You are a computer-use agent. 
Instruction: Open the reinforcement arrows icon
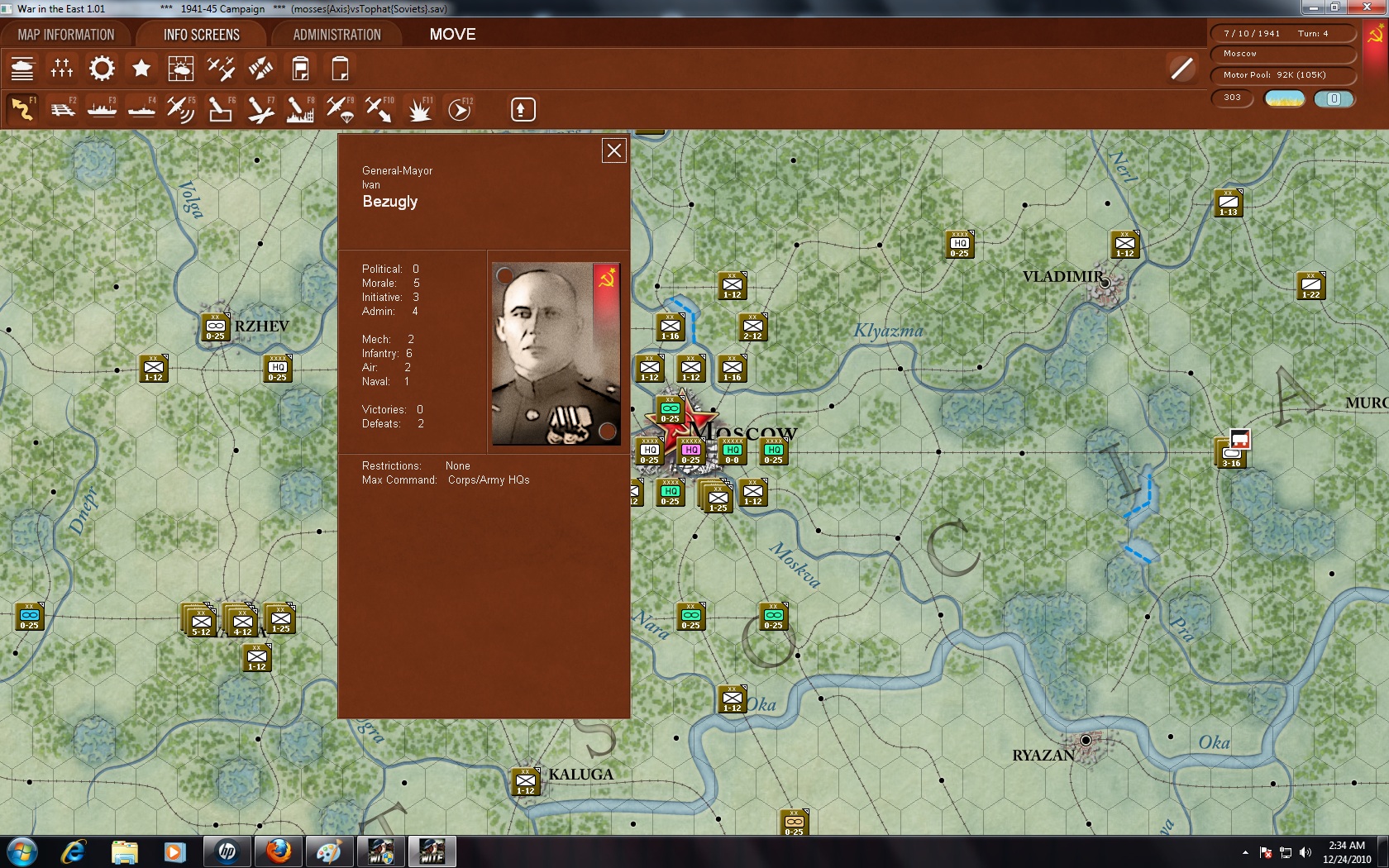[x=260, y=69]
